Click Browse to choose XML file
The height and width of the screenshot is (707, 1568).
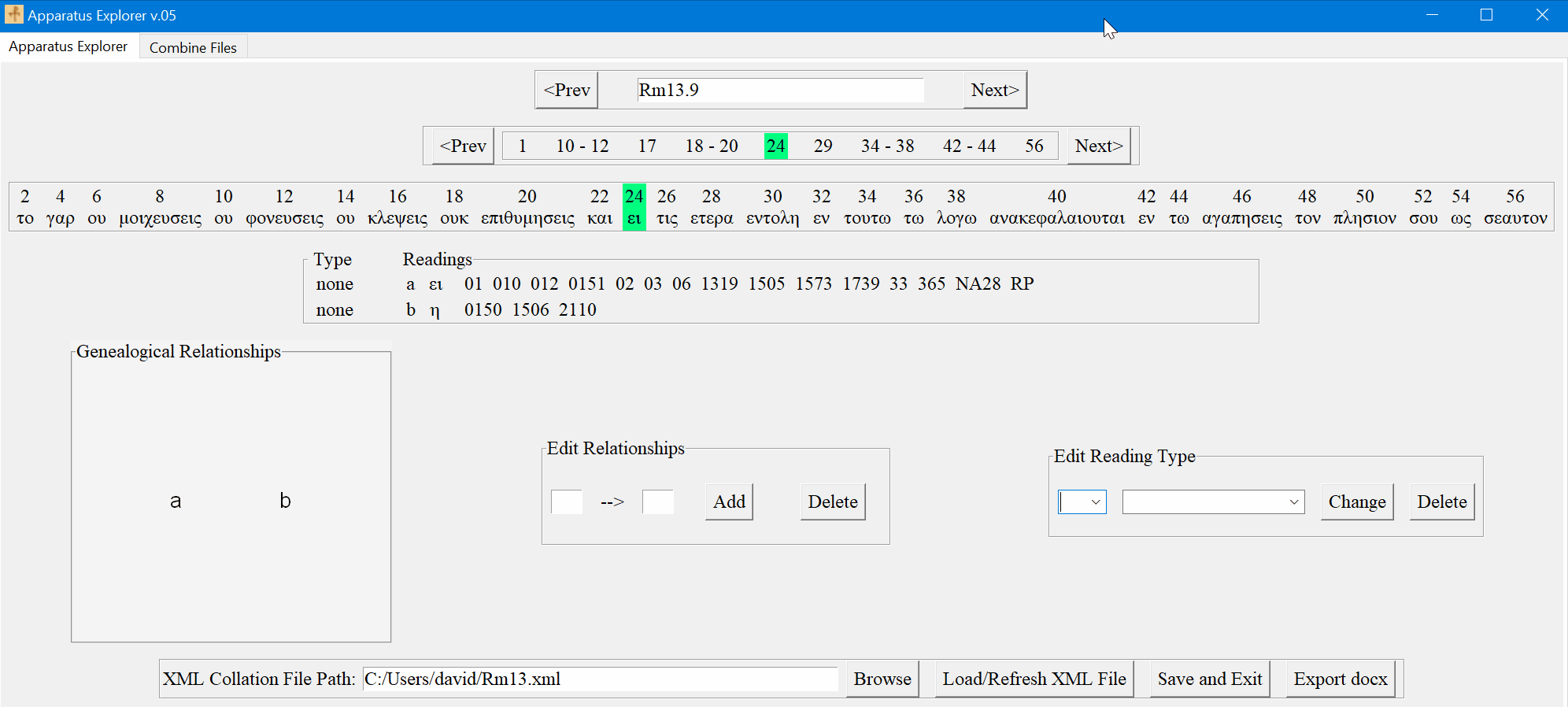pos(882,679)
